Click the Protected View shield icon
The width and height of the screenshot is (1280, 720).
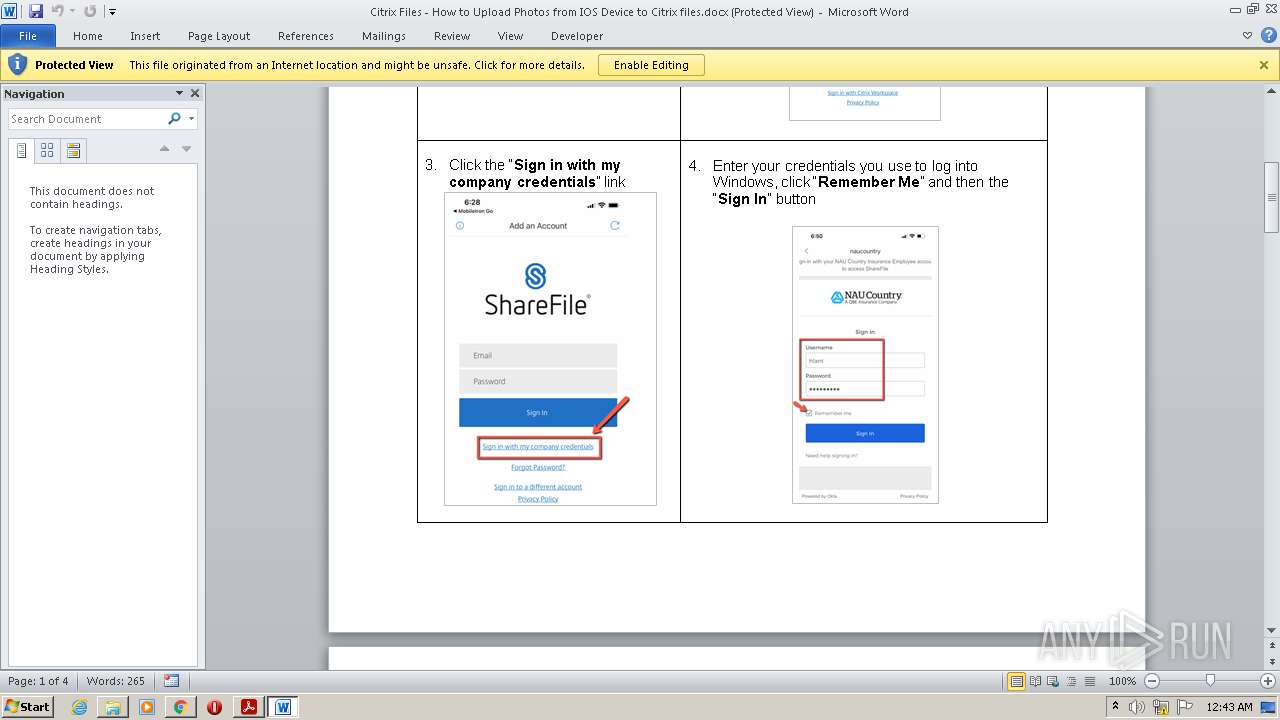point(17,65)
